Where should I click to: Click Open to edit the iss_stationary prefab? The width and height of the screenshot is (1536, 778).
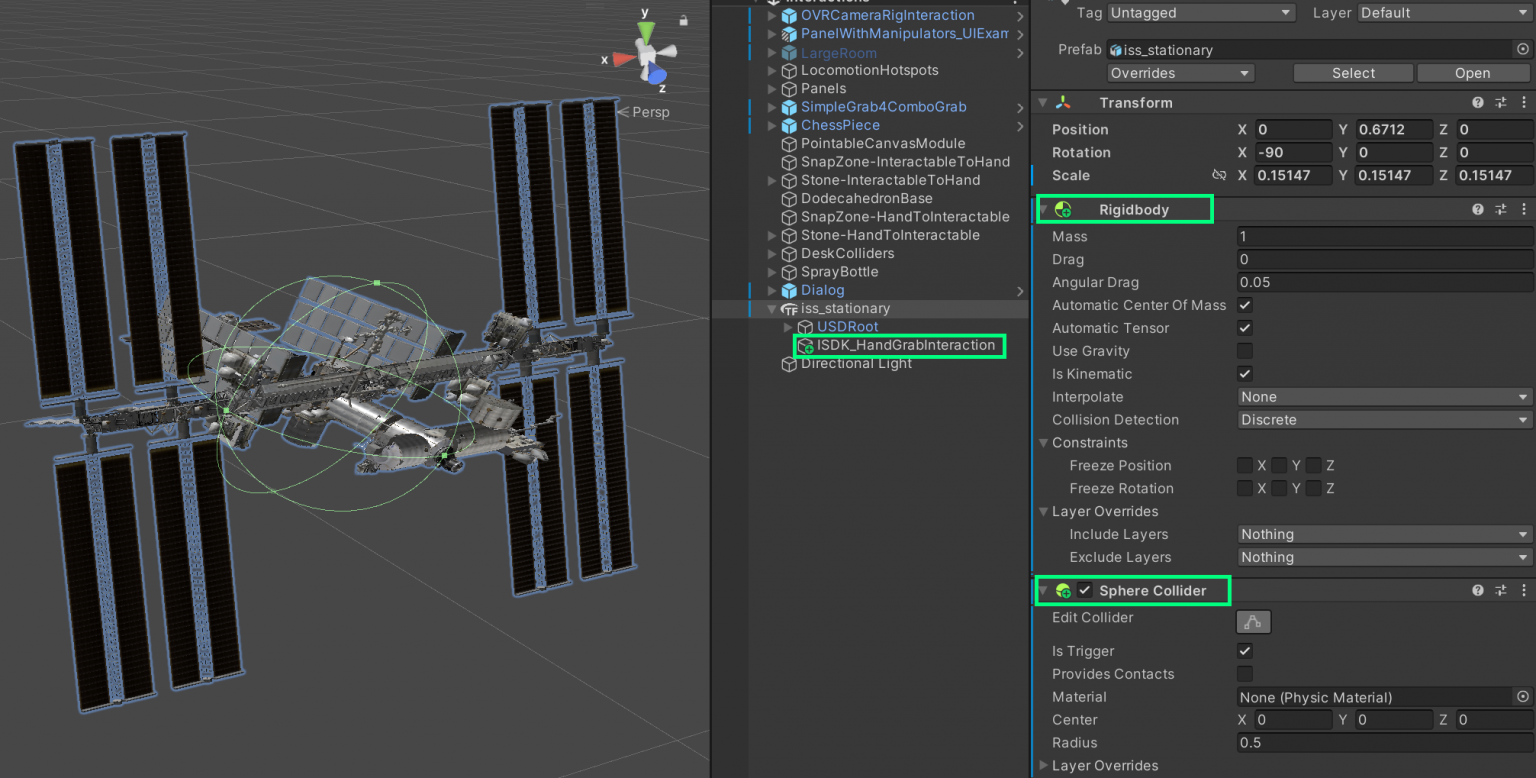(1472, 72)
